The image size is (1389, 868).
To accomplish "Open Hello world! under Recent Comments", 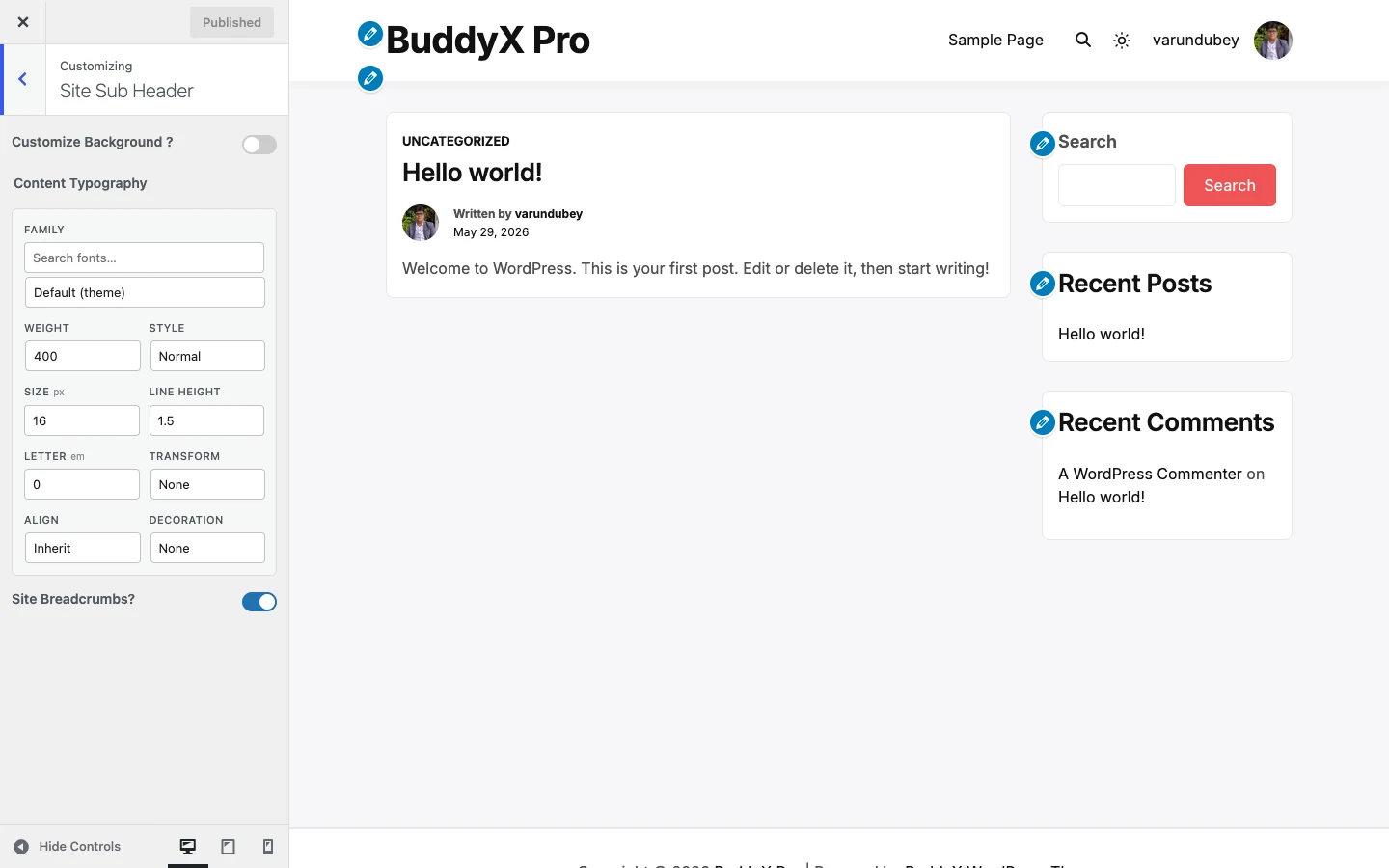I will pyautogui.click(x=1102, y=497).
